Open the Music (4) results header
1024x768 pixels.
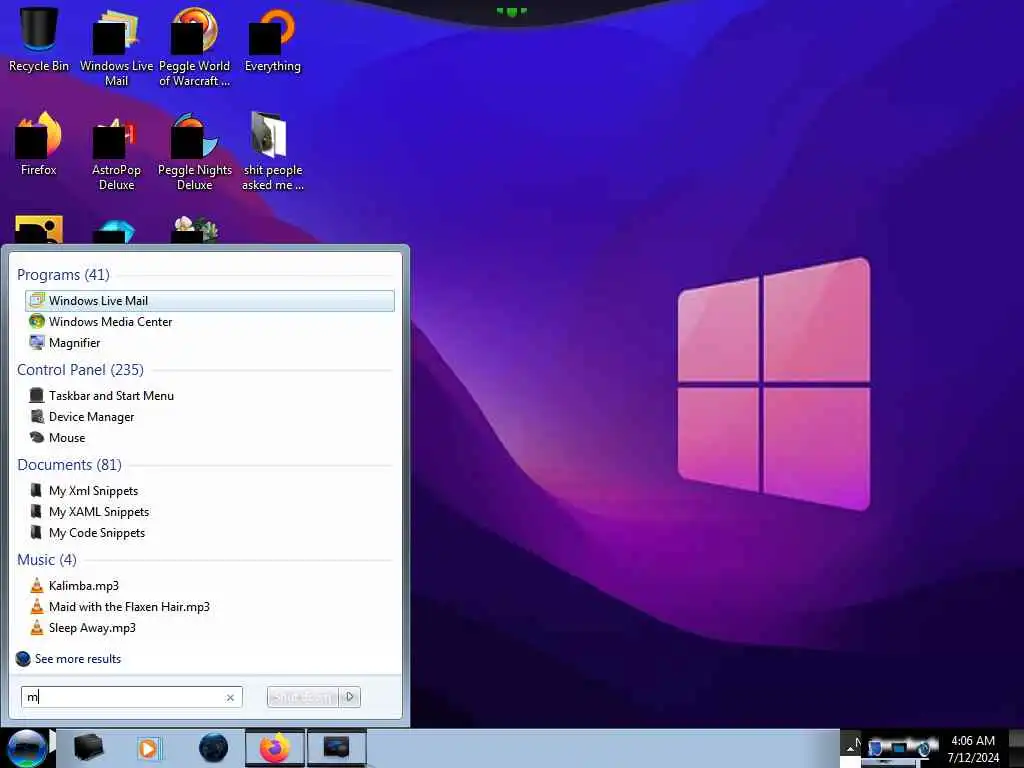(47, 560)
